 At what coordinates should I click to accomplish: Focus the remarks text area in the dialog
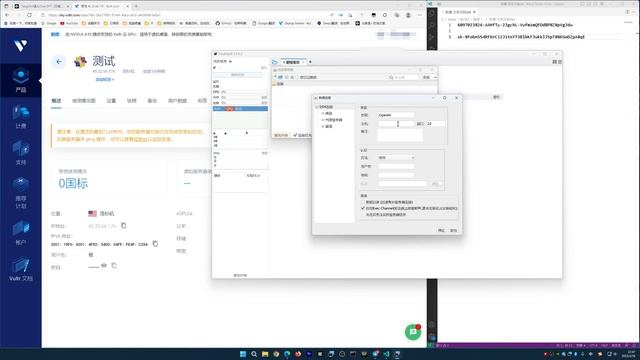[400, 136]
